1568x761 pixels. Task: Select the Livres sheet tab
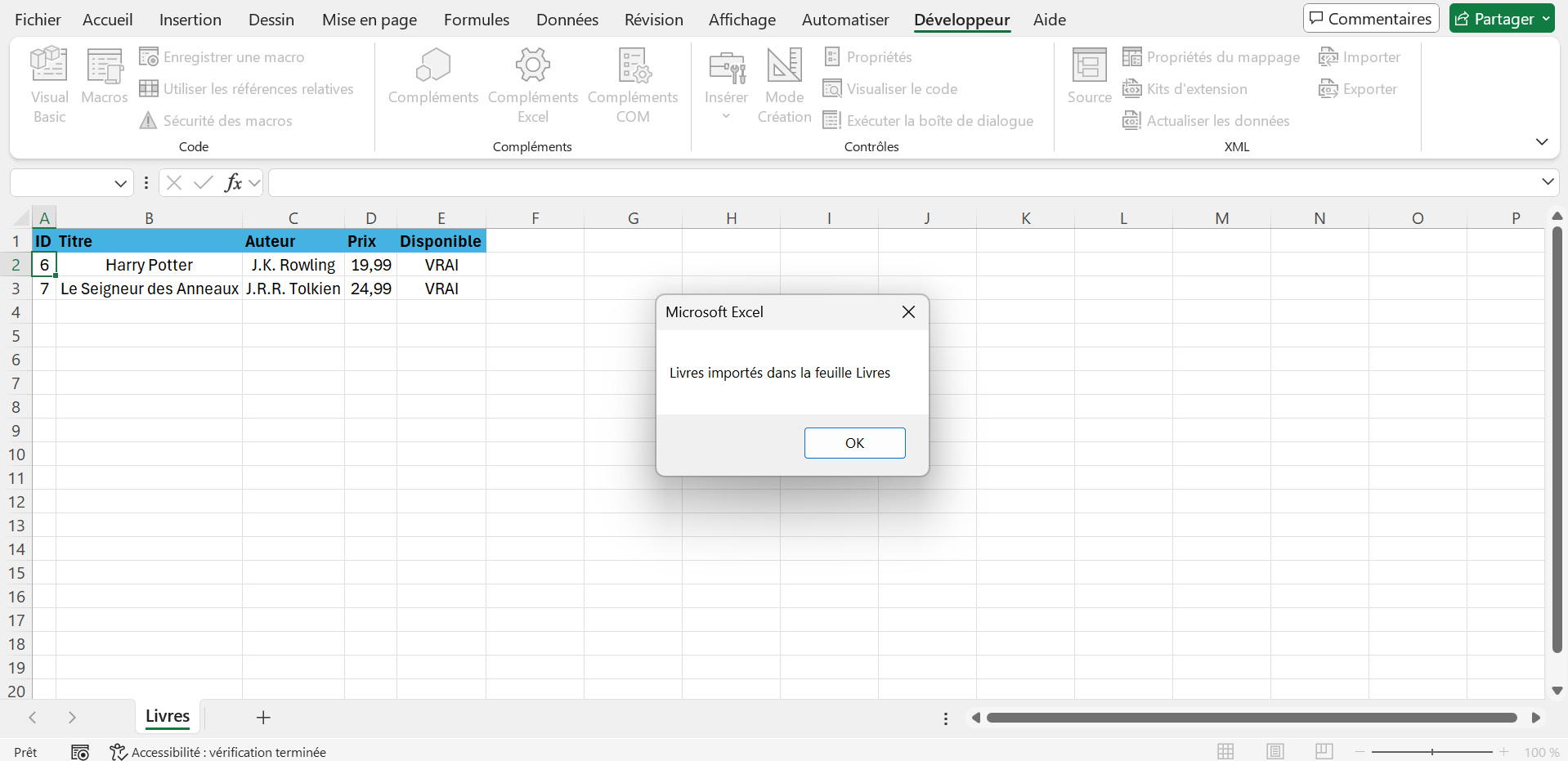click(168, 717)
